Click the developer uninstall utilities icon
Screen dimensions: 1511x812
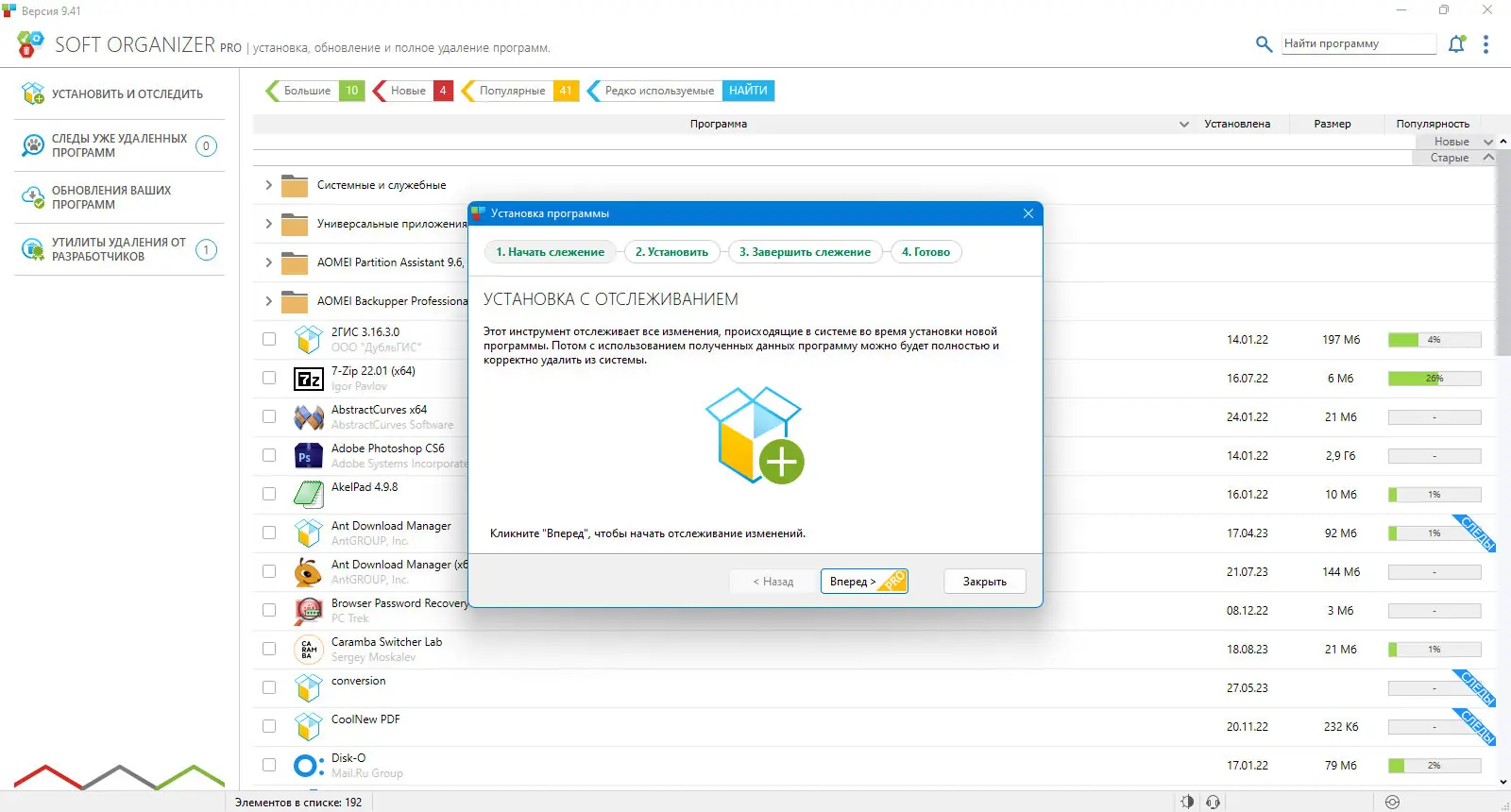tap(33, 249)
